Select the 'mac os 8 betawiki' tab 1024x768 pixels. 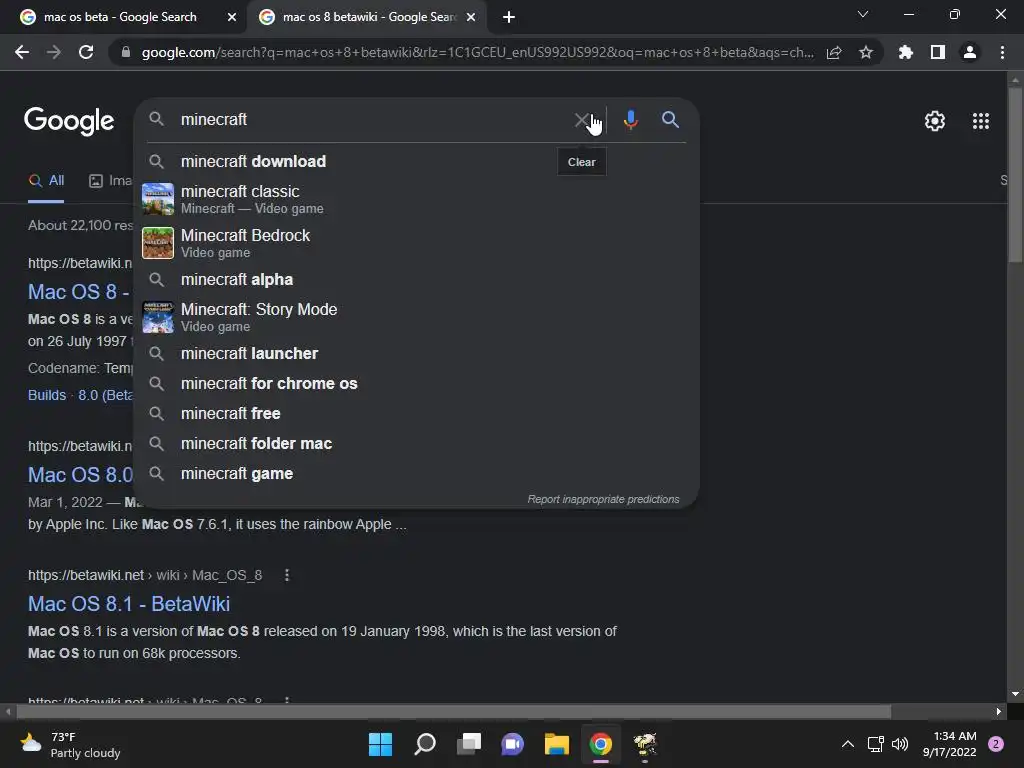pos(369,17)
